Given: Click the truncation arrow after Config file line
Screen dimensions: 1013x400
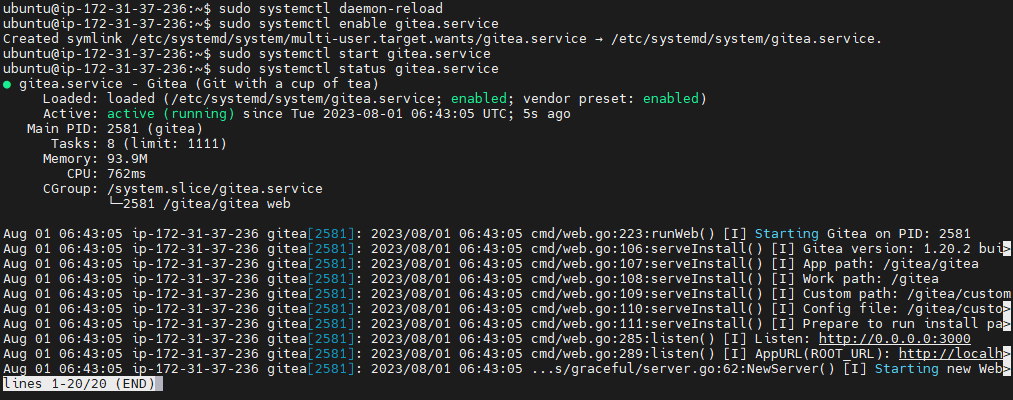Looking at the screenshot, I should 1007,309.
